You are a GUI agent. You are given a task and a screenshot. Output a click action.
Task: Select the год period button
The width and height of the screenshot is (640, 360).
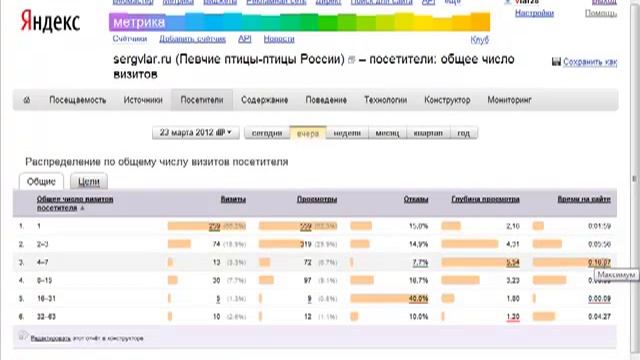(x=463, y=133)
